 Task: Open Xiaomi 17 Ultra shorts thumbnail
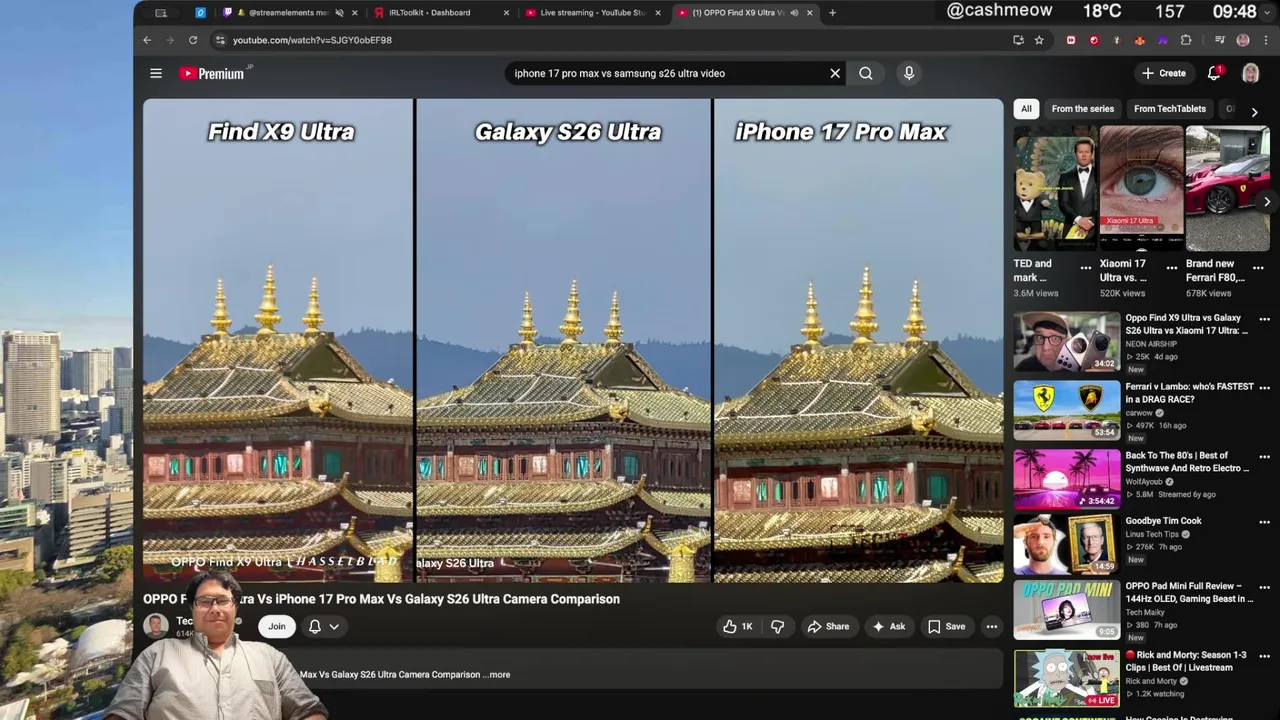[1141, 188]
